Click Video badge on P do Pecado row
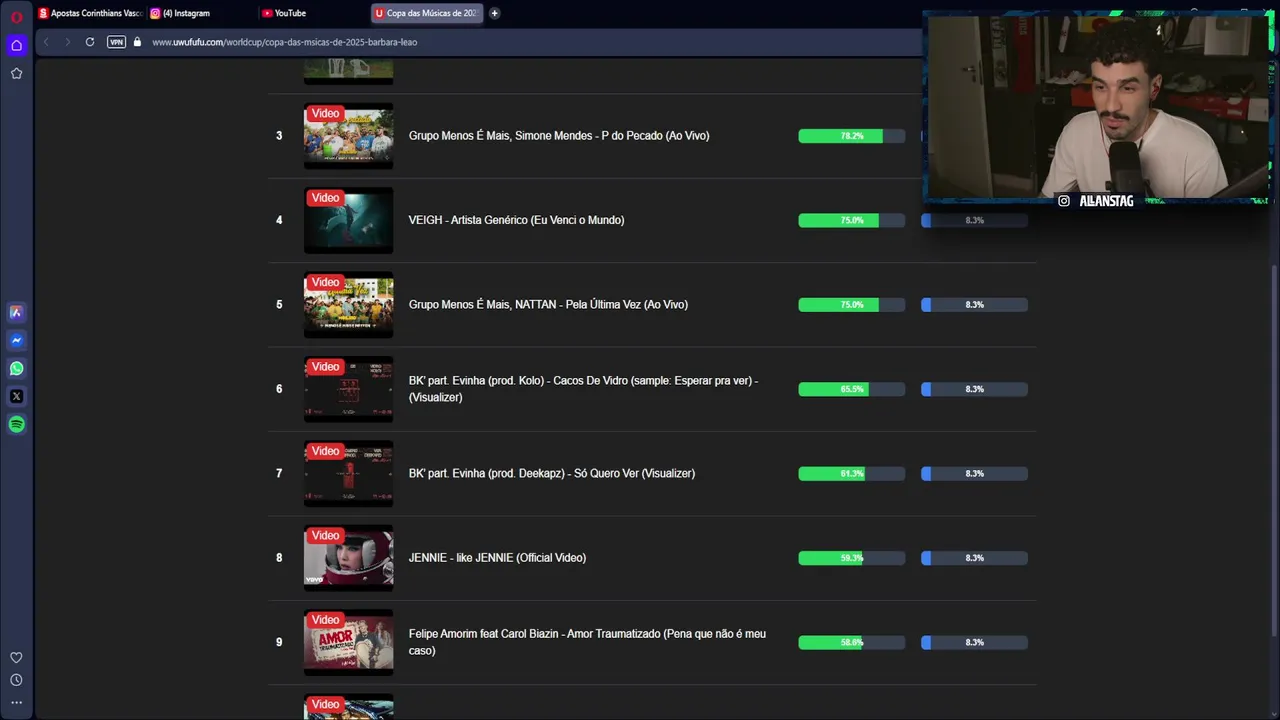This screenshot has width=1280, height=720. (x=325, y=113)
